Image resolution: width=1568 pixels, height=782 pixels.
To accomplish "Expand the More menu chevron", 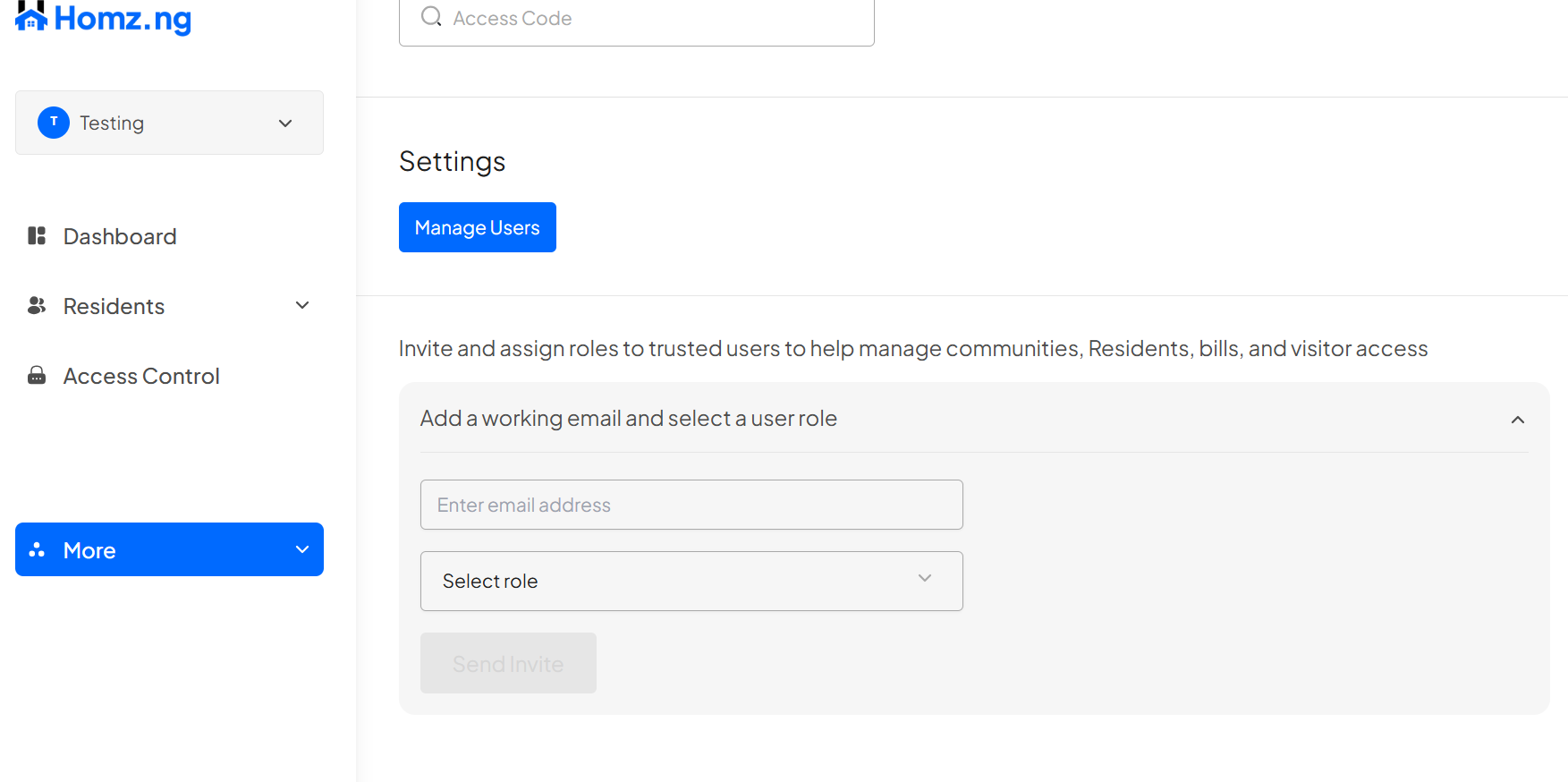I will click(x=302, y=549).
